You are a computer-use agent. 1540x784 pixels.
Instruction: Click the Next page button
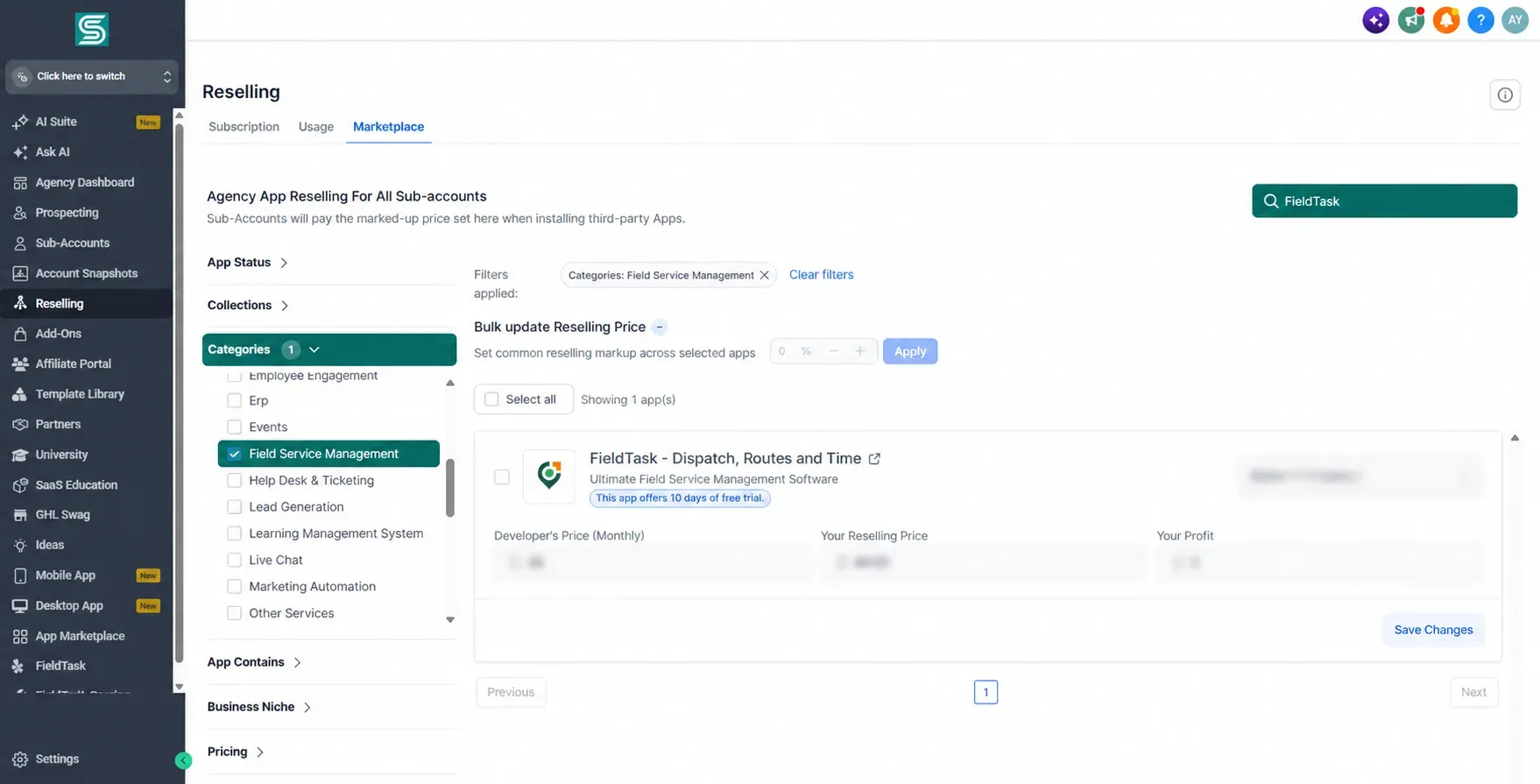(x=1473, y=692)
